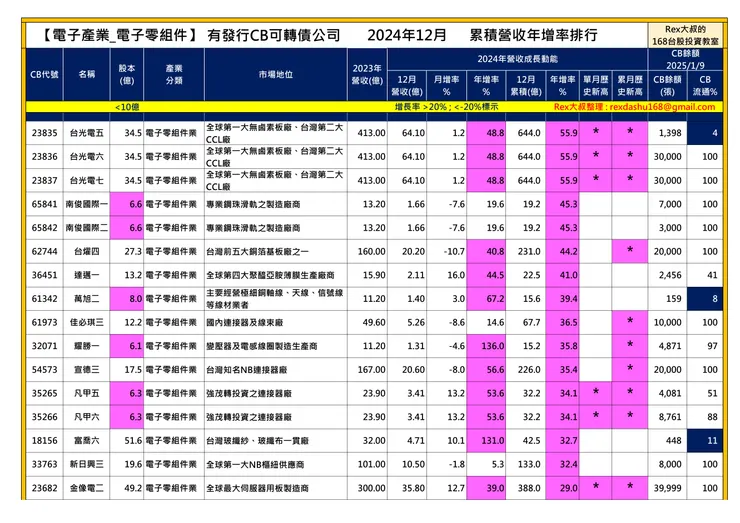Click the 增長率 >20%; <-20%標示 note
740x523 pixels.
tap(446, 107)
